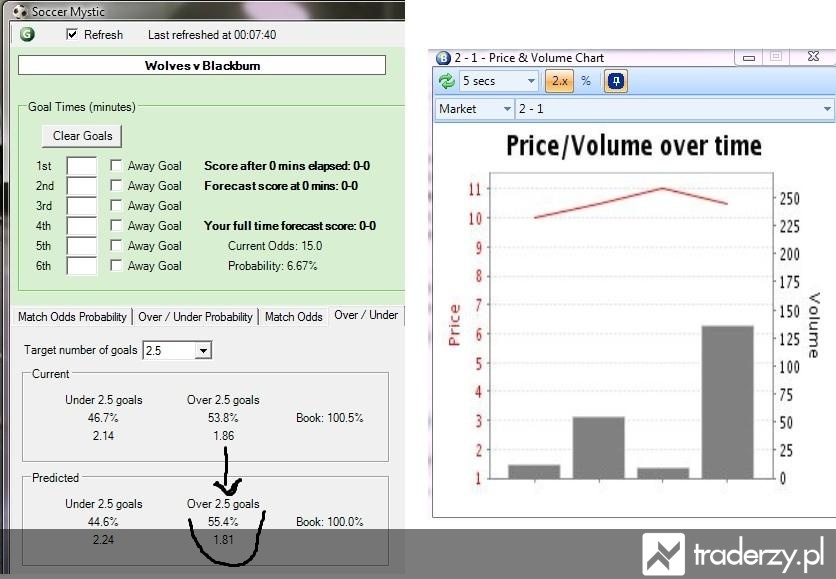Click 'Score after 0 mins elapsed: 0-0'
Image resolution: width=836 pixels, height=579 pixels.
pyautogui.click(x=287, y=166)
